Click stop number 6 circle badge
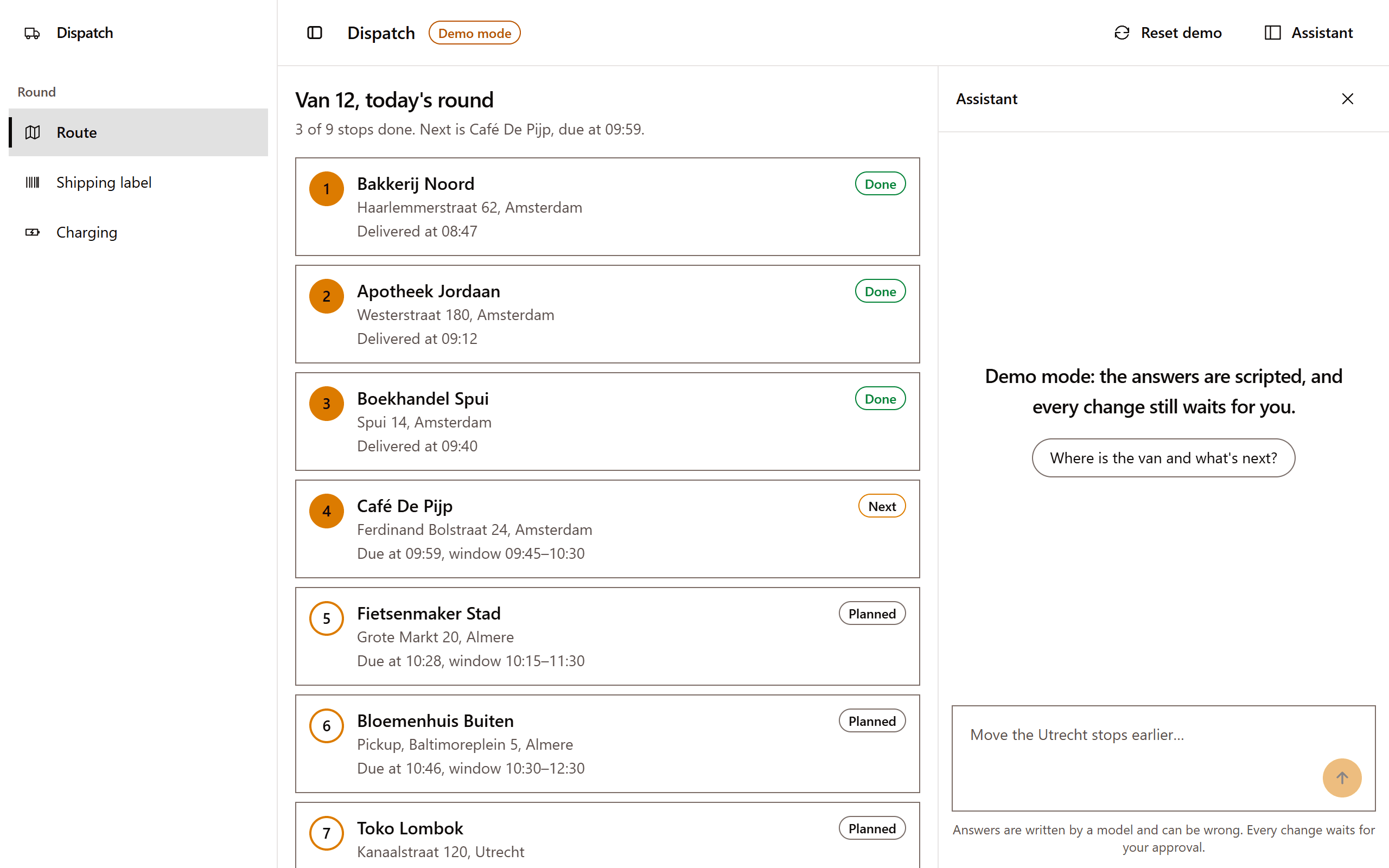Viewport: 1389px width, 868px height. pos(327,726)
